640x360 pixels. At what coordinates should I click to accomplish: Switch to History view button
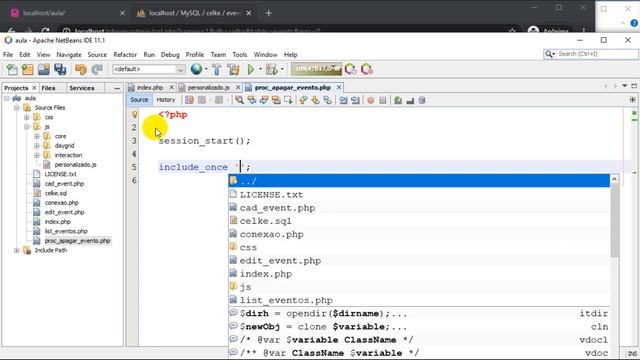click(x=166, y=100)
